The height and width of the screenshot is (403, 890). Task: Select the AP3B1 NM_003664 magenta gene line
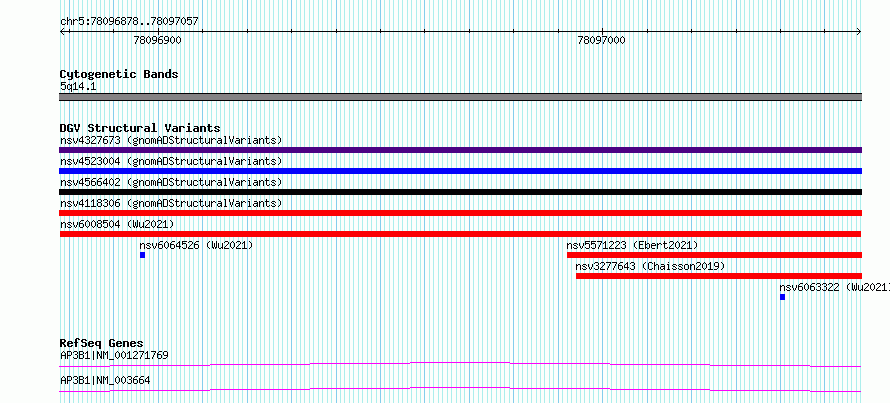[460, 389]
